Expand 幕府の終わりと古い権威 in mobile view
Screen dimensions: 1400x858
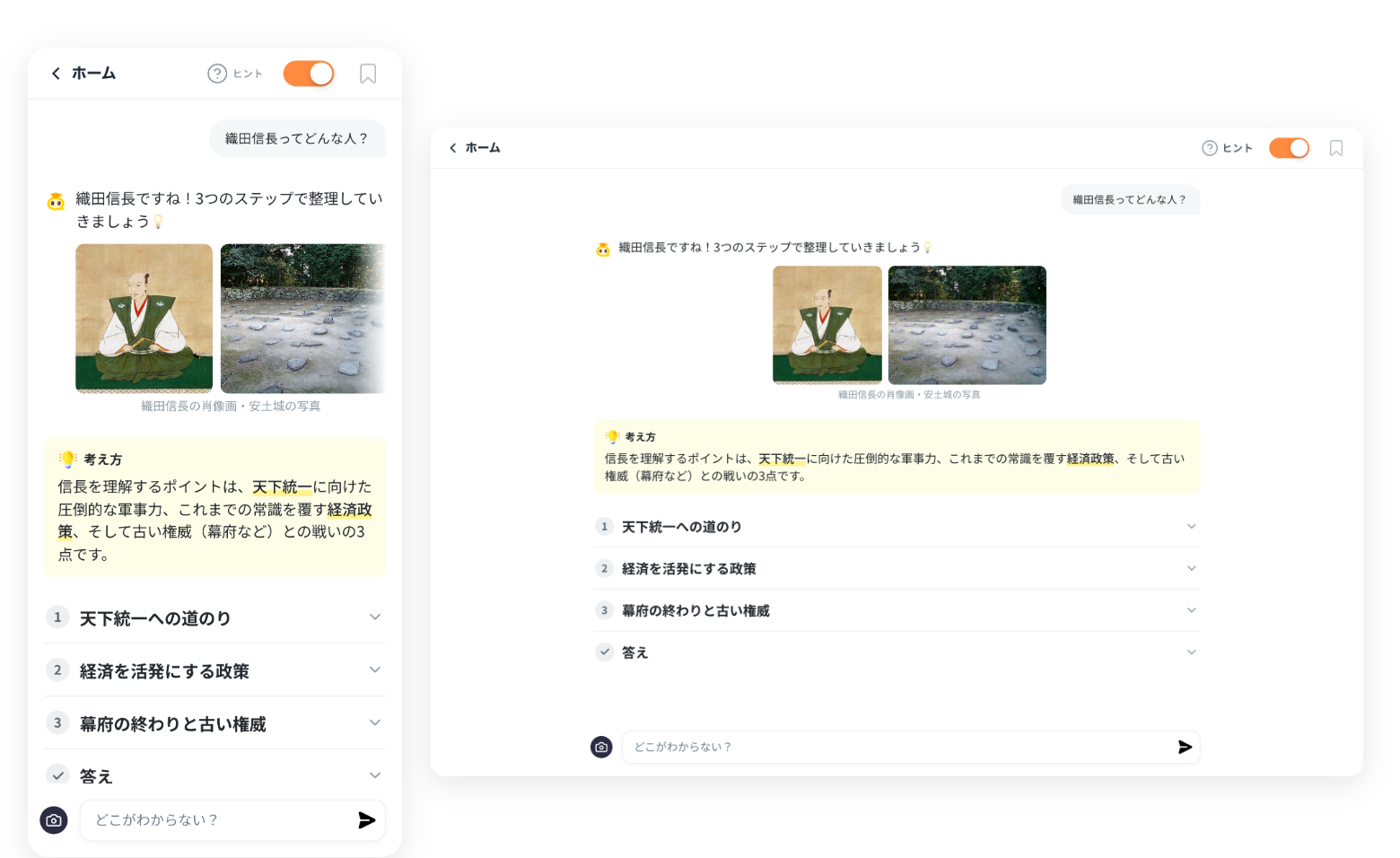coord(215,723)
